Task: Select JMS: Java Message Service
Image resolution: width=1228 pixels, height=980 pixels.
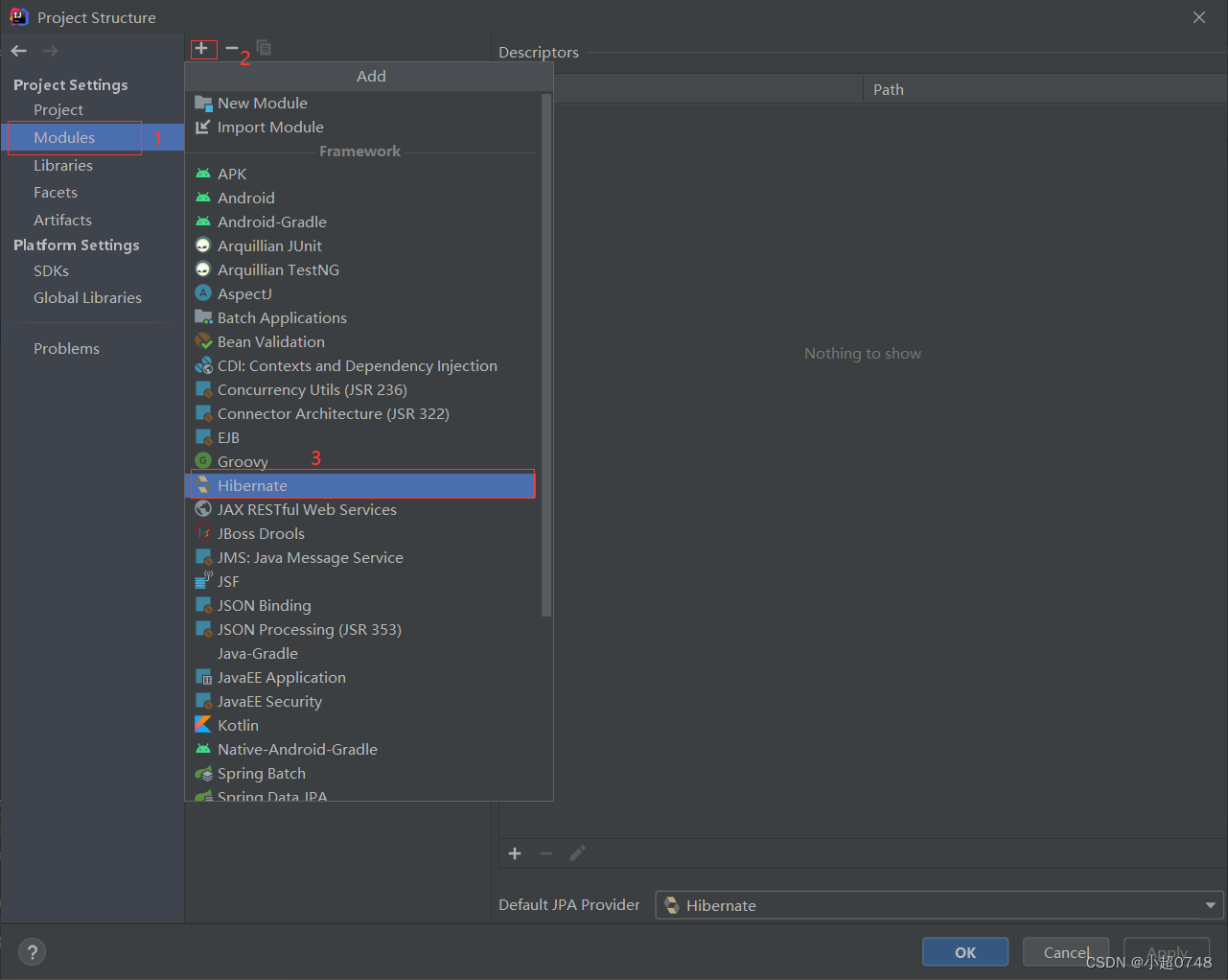Action: (359, 557)
